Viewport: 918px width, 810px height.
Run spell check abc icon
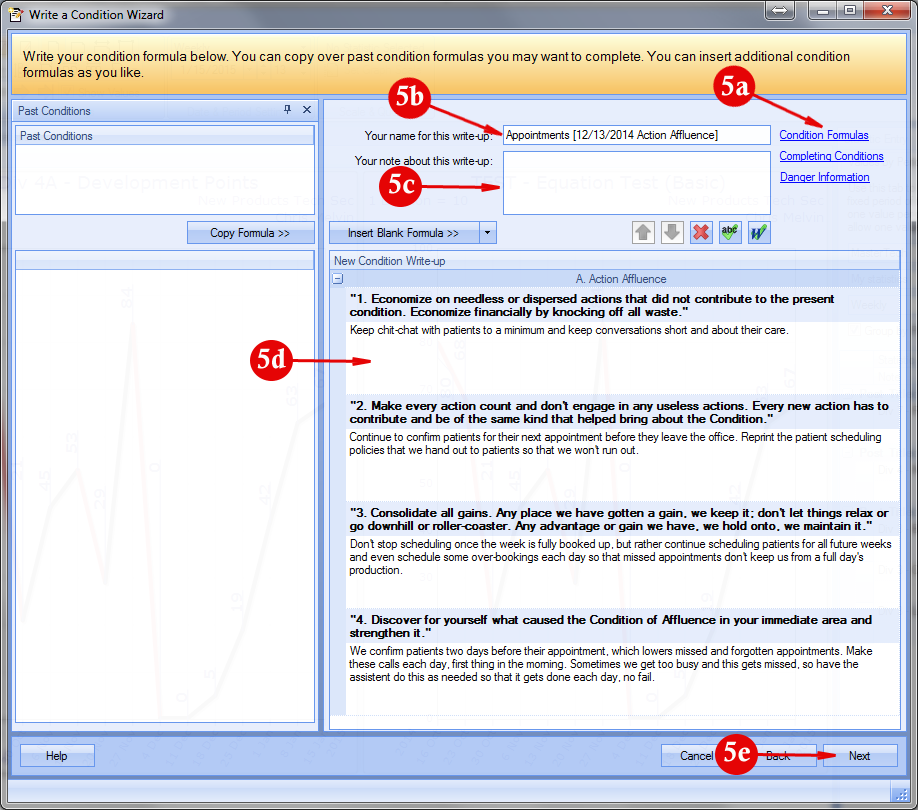click(x=730, y=233)
